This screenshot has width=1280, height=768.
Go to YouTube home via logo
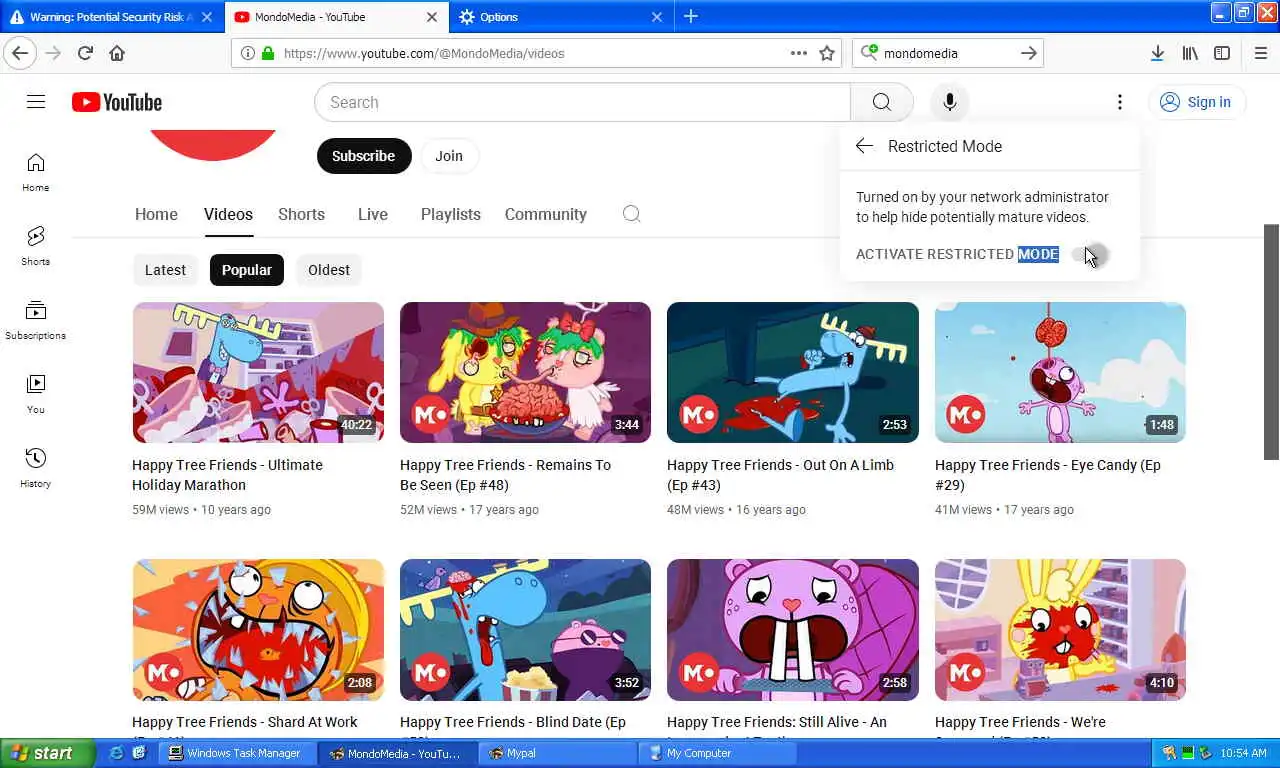point(117,102)
